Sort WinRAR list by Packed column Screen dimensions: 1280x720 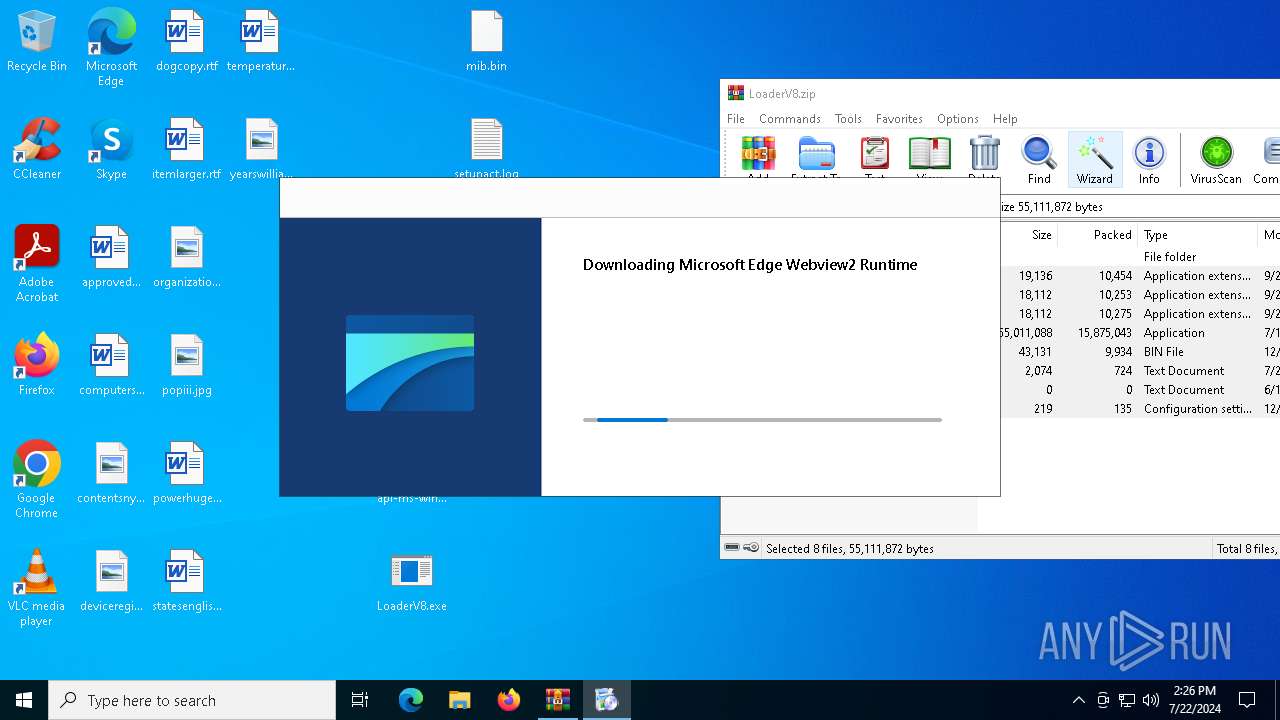[1098, 235]
